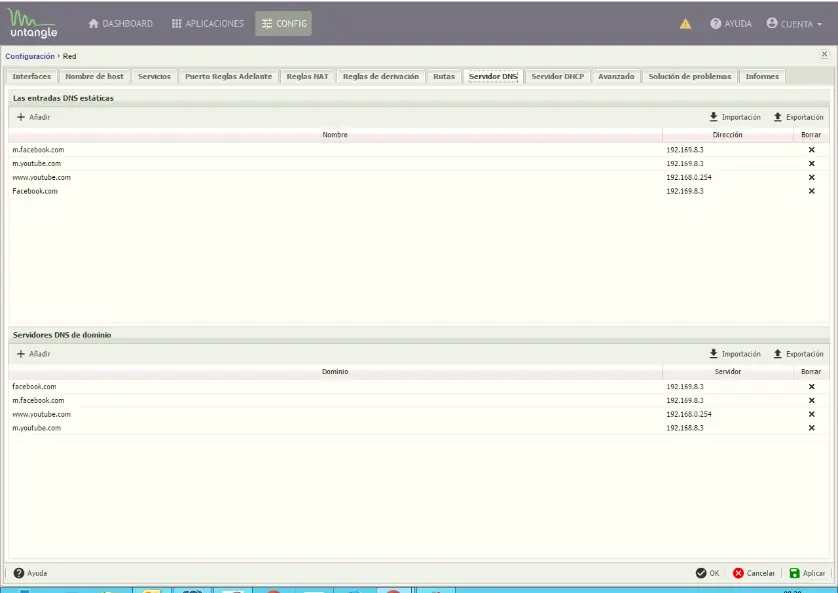838x593 pixels.
Task: Select domain row www.youtube.com
Action: (x=418, y=414)
